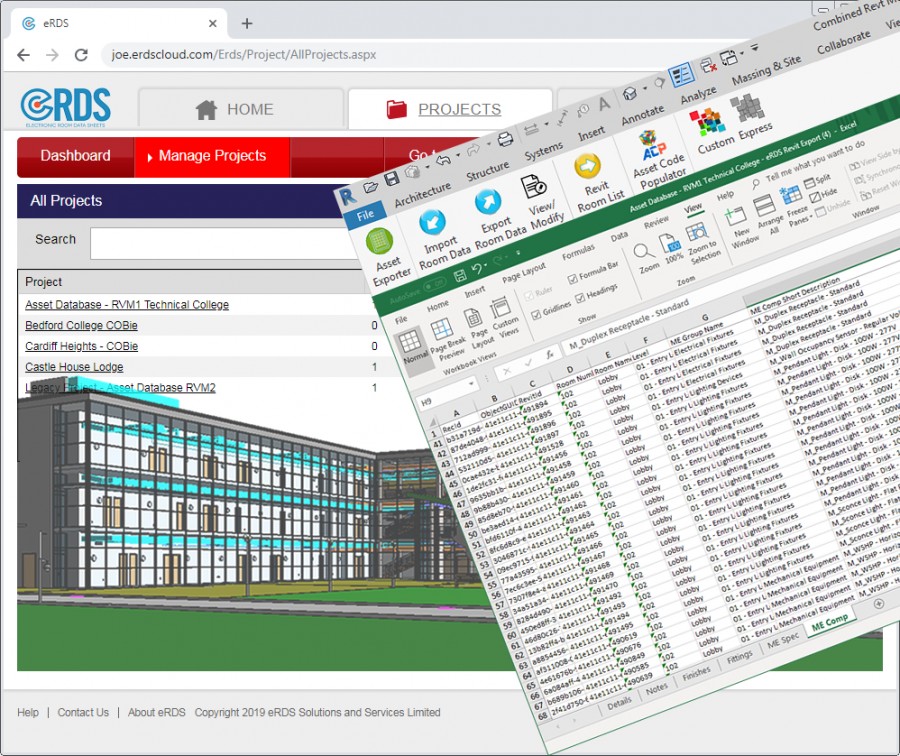Click the browser reload icon
900x756 pixels.
pos(81,55)
